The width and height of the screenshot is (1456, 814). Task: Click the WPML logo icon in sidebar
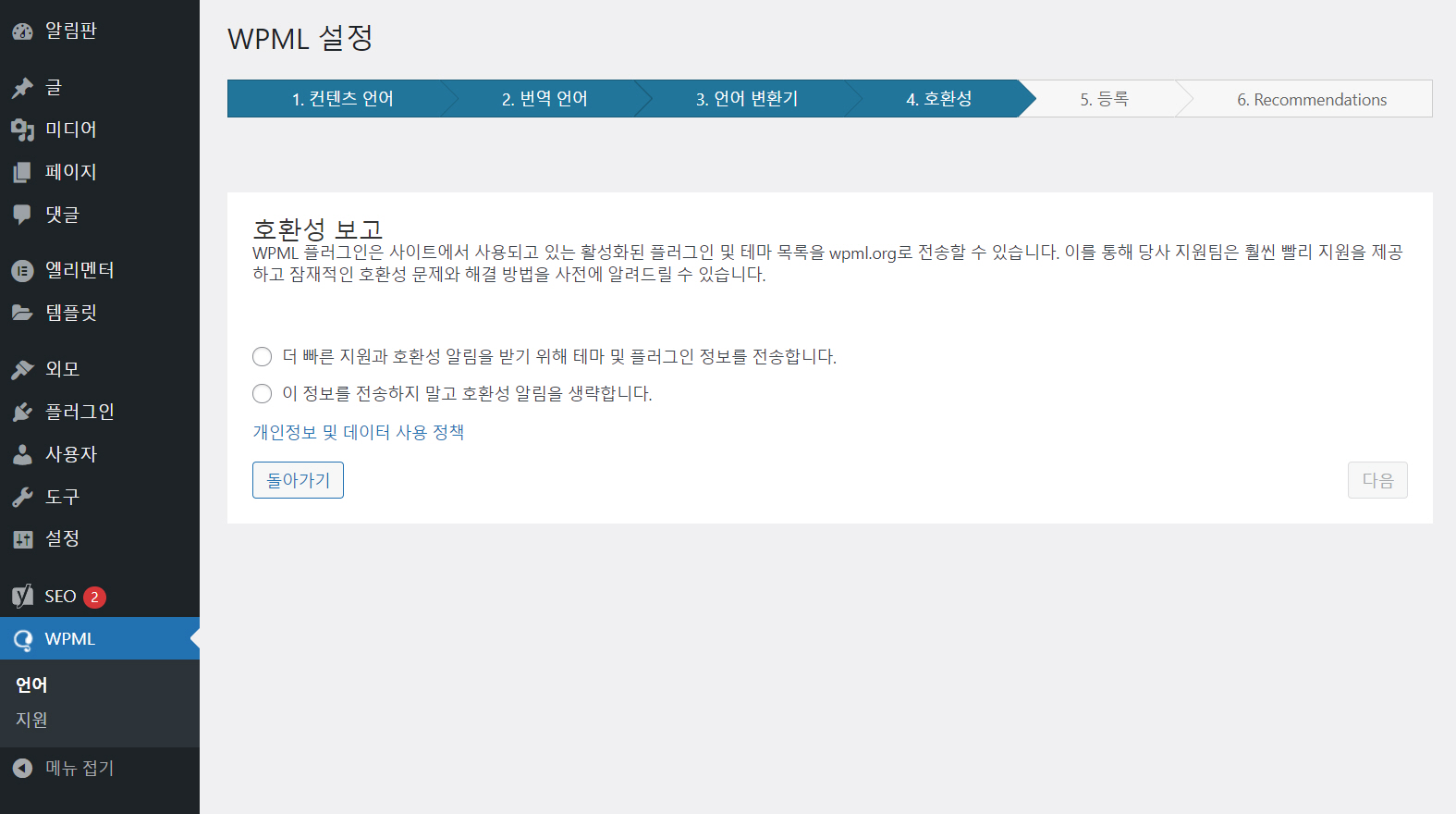click(23, 639)
